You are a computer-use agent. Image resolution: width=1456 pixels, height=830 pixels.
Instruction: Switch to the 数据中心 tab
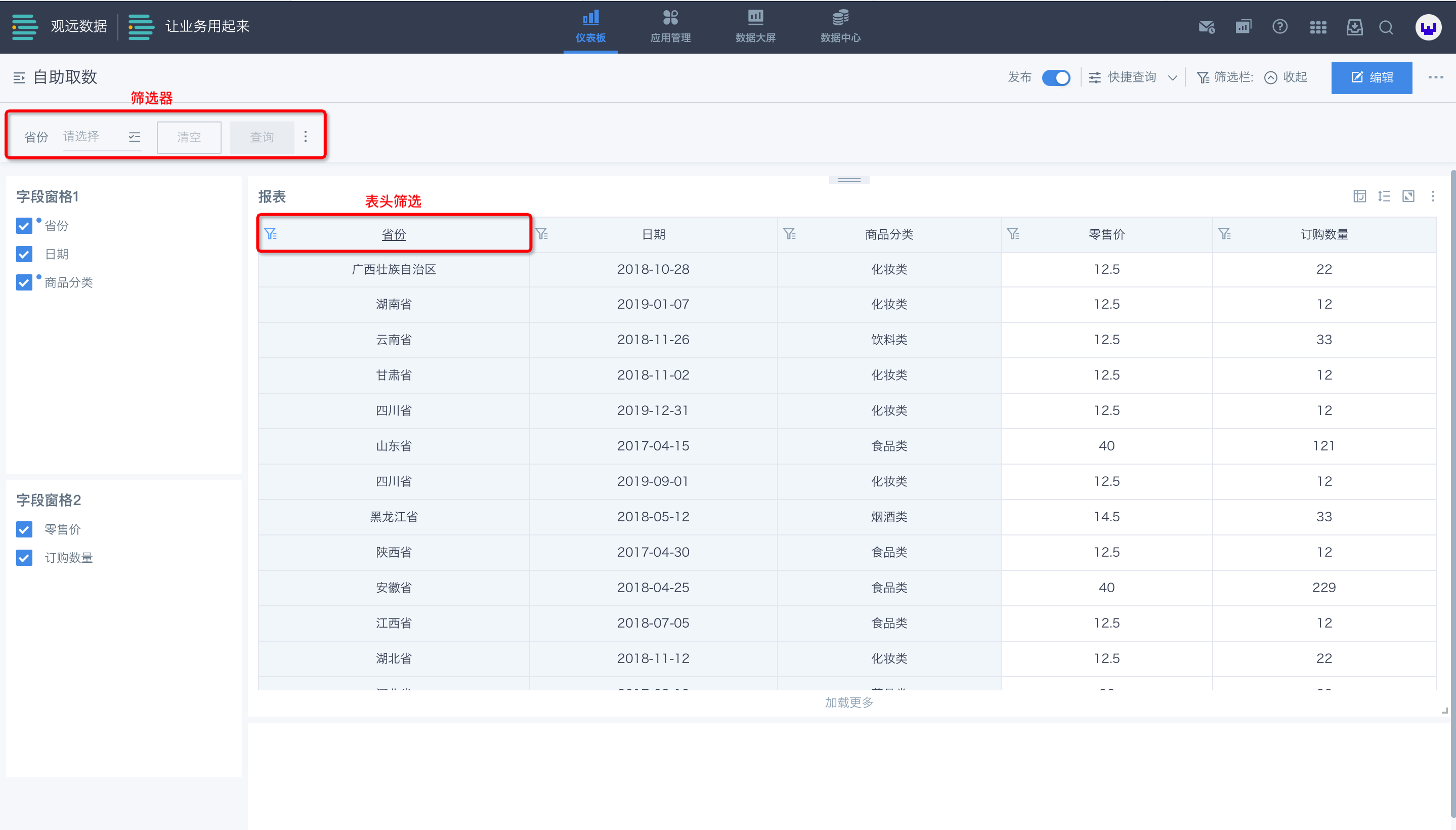click(840, 27)
